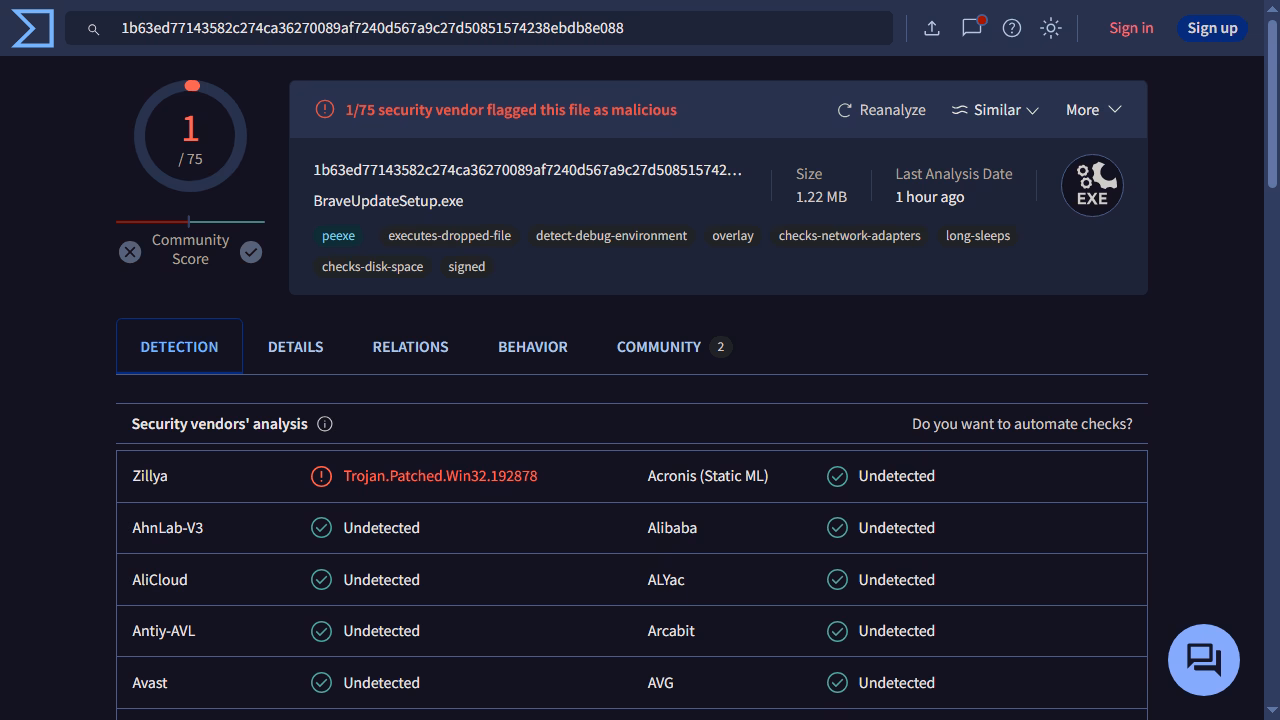Click Trojan.Patched.Win32.192878 detection text

(440, 476)
